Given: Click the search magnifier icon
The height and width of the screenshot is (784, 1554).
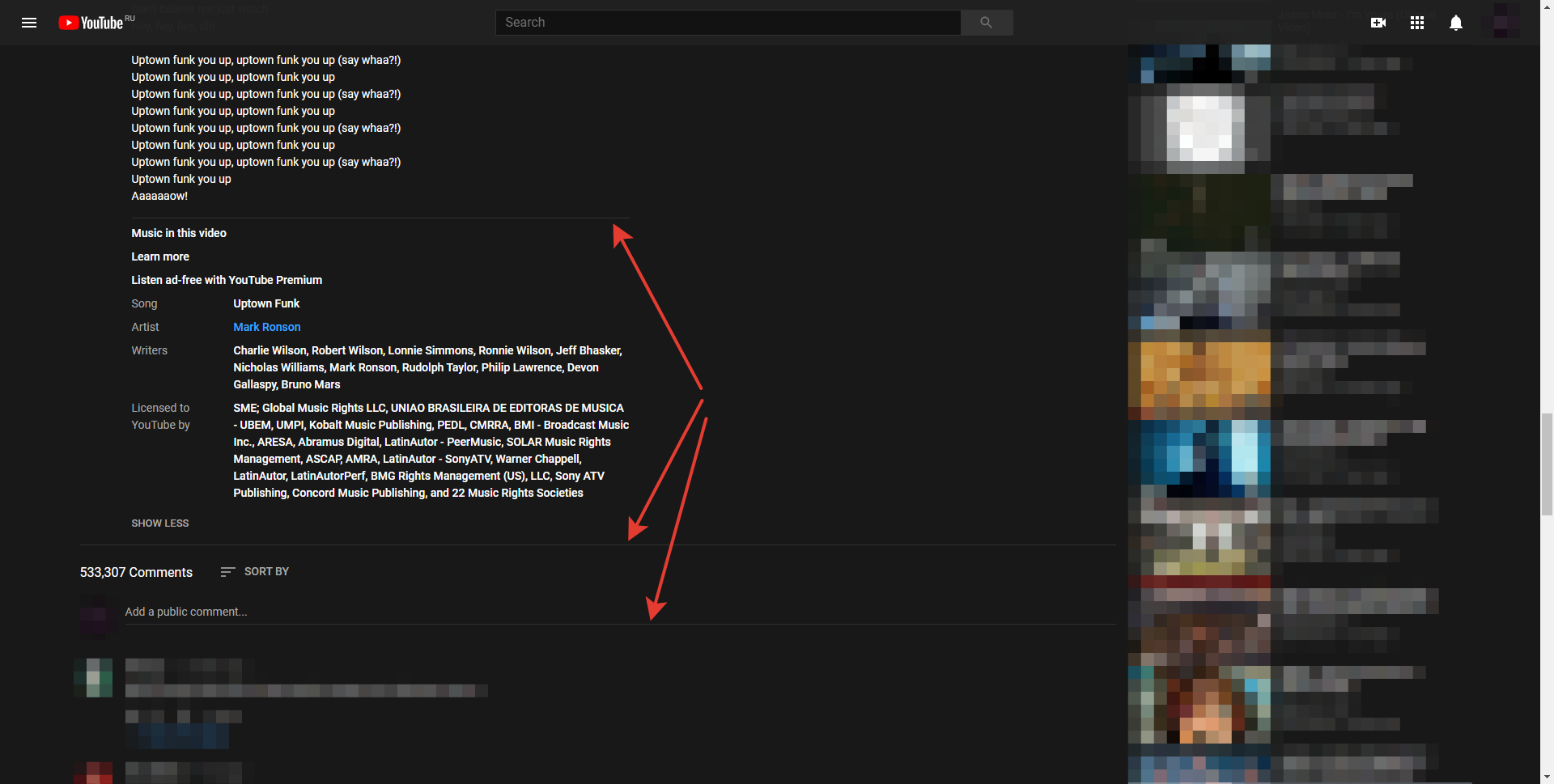Looking at the screenshot, I should pos(986,22).
